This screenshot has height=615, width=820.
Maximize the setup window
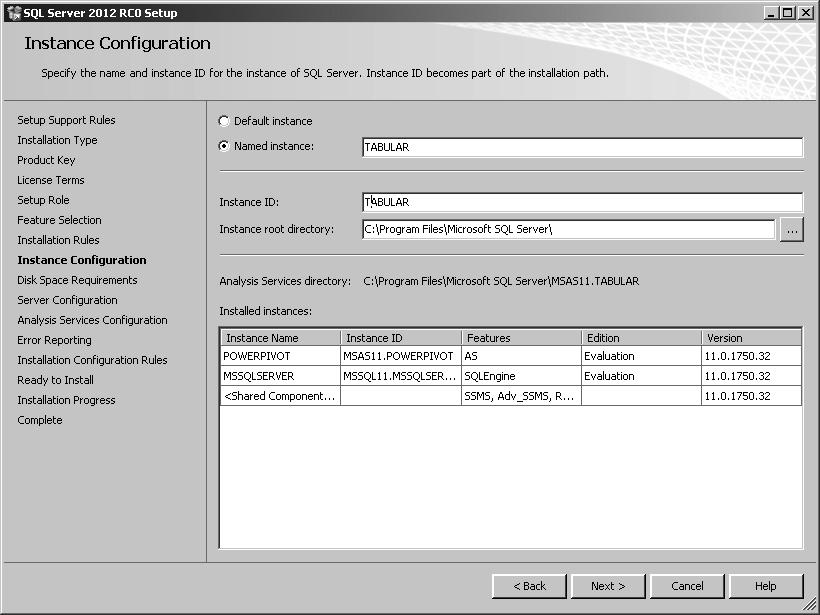click(x=788, y=13)
